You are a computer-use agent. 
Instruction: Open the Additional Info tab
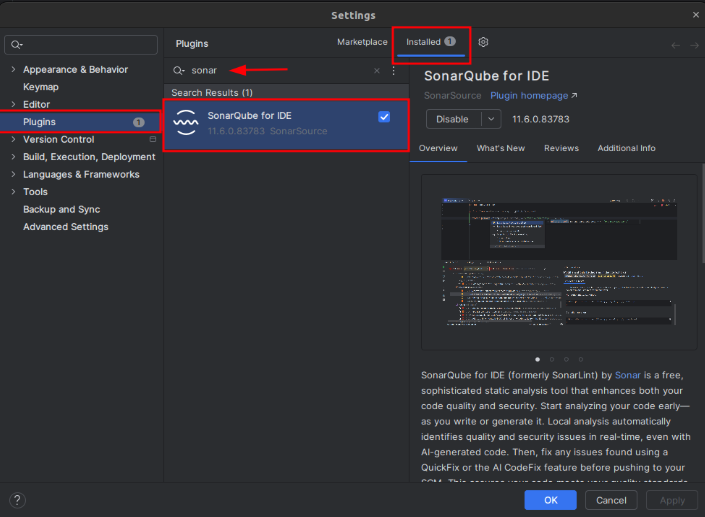(626, 148)
